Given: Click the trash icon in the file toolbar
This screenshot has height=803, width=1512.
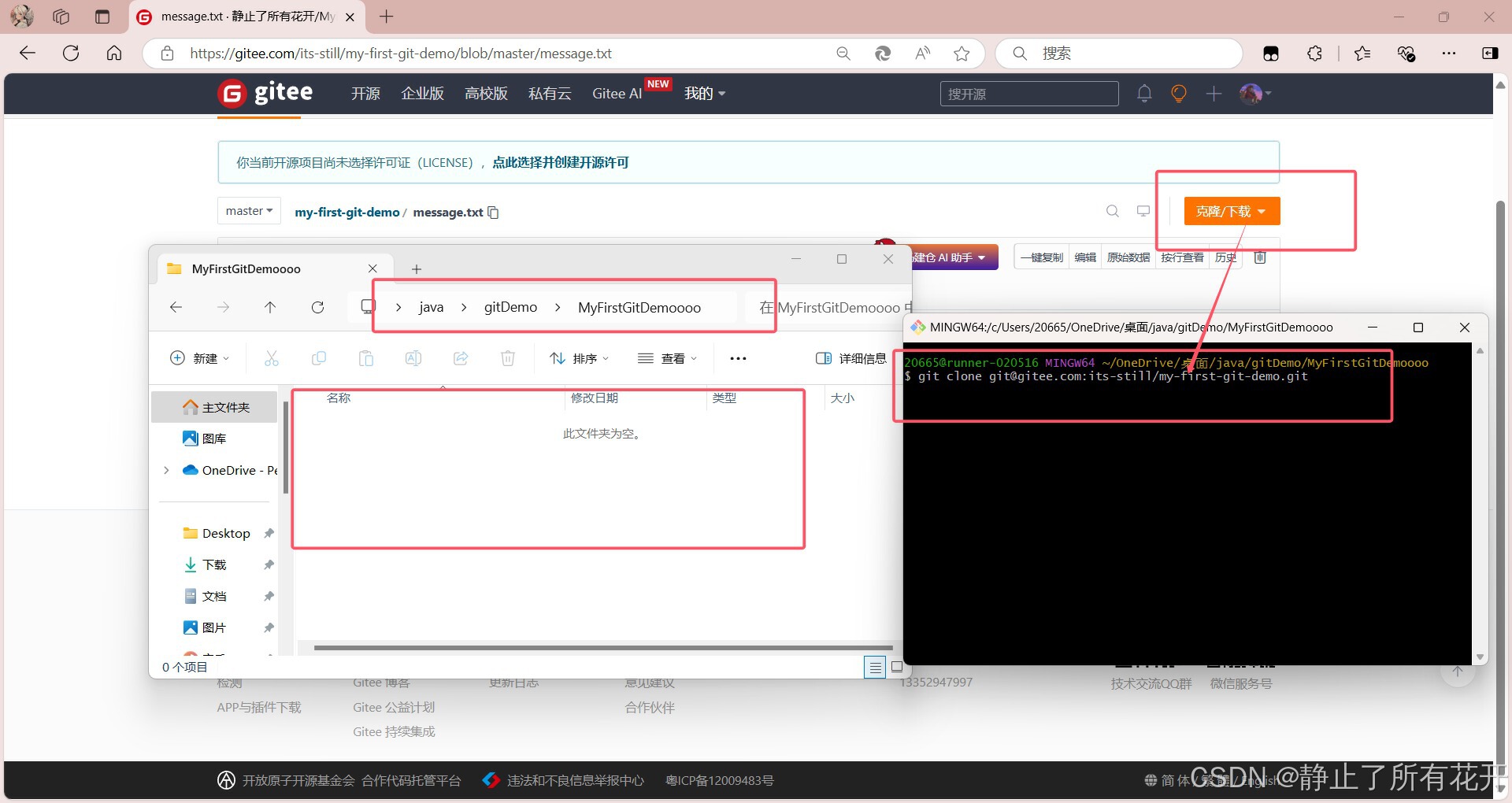Looking at the screenshot, I should [x=1260, y=257].
